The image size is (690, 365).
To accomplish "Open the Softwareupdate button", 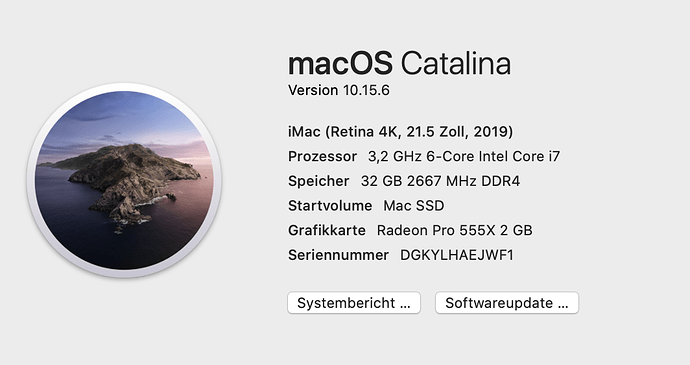I will [506, 303].
